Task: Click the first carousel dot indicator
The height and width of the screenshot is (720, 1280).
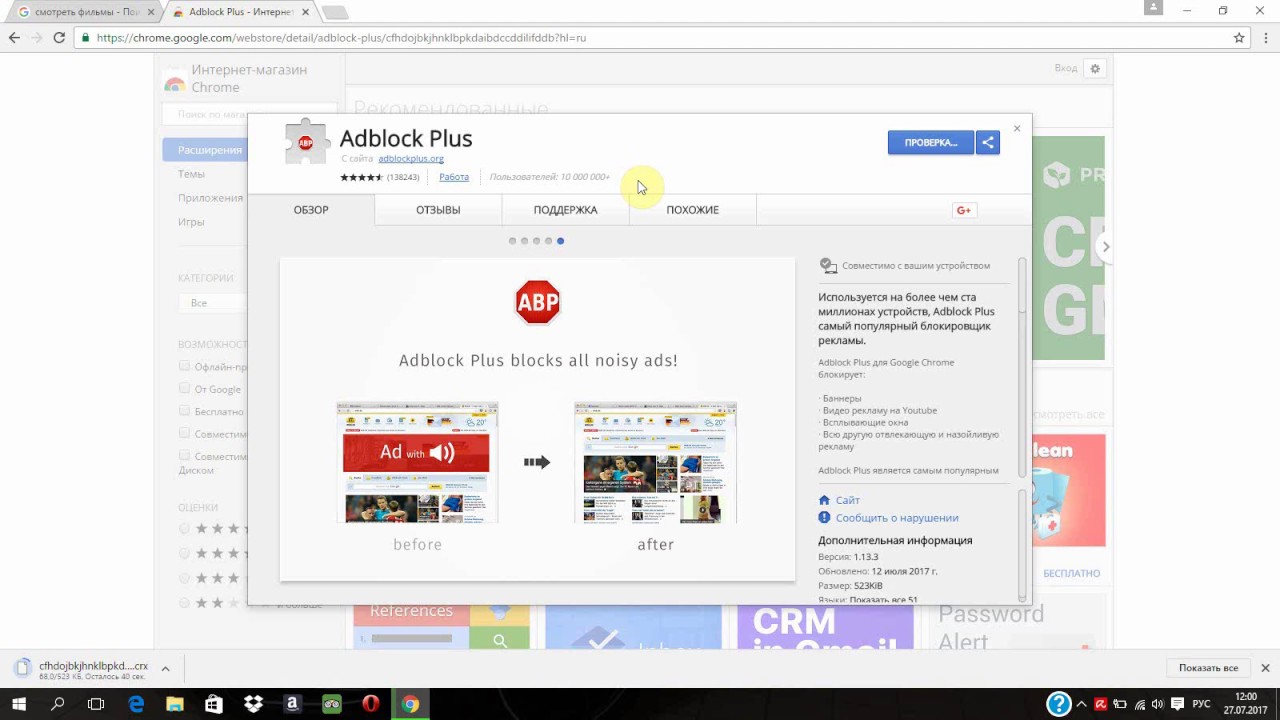Action: [x=513, y=241]
